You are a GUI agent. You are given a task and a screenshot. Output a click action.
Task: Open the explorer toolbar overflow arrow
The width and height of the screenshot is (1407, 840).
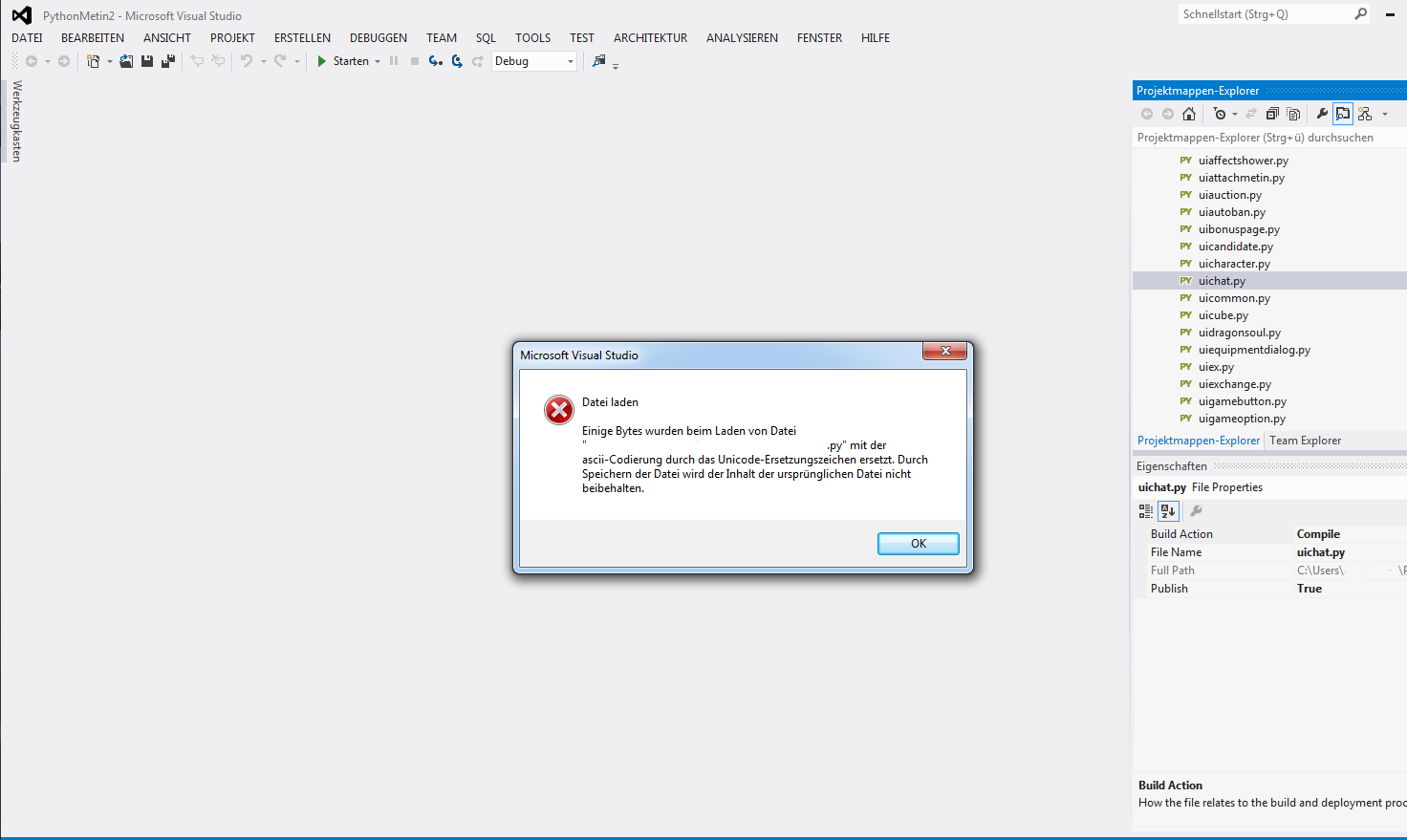(x=1385, y=114)
